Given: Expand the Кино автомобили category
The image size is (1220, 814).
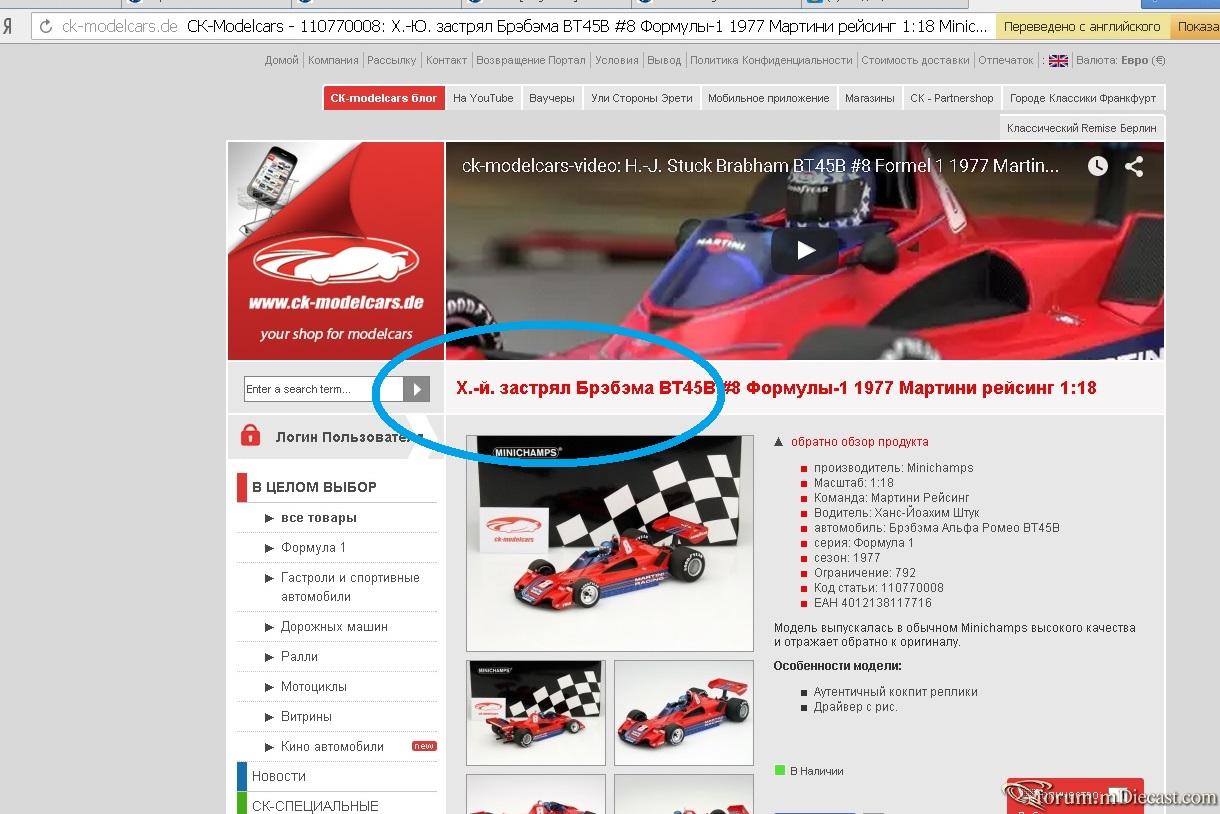Looking at the screenshot, I should pyautogui.click(x=333, y=747).
